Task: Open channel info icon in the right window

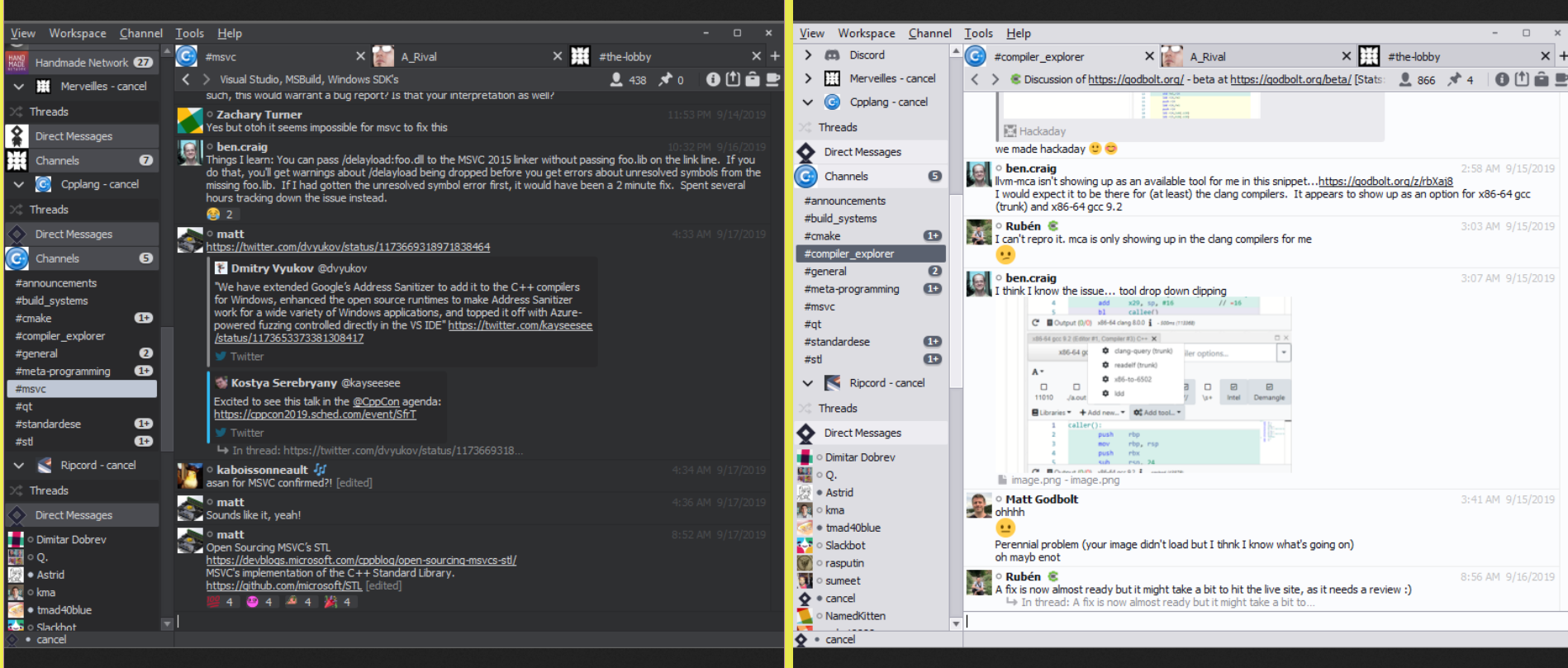Action: [x=1502, y=79]
